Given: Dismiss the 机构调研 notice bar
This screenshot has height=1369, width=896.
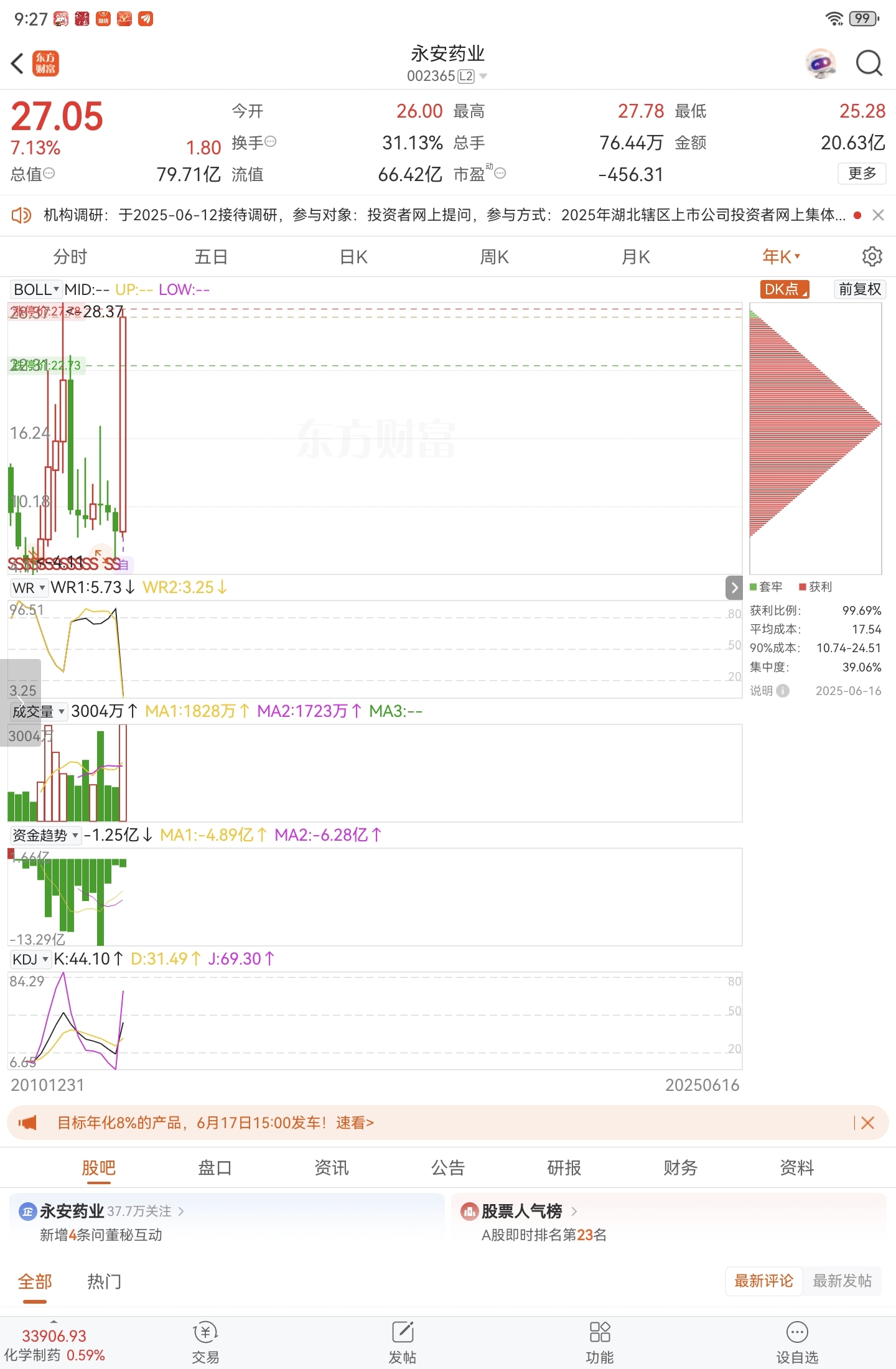Looking at the screenshot, I should [x=879, y=215].
